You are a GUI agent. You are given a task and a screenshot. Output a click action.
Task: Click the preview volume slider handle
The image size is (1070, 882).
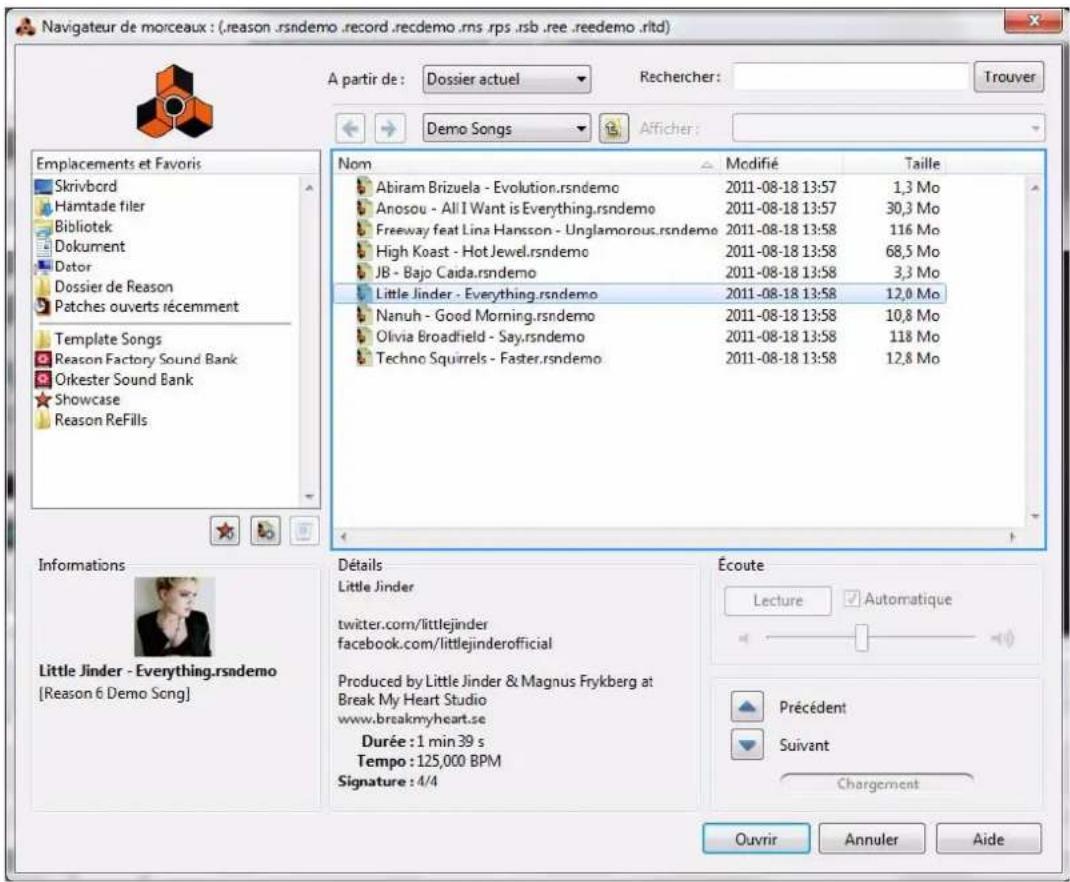[862, 638]
